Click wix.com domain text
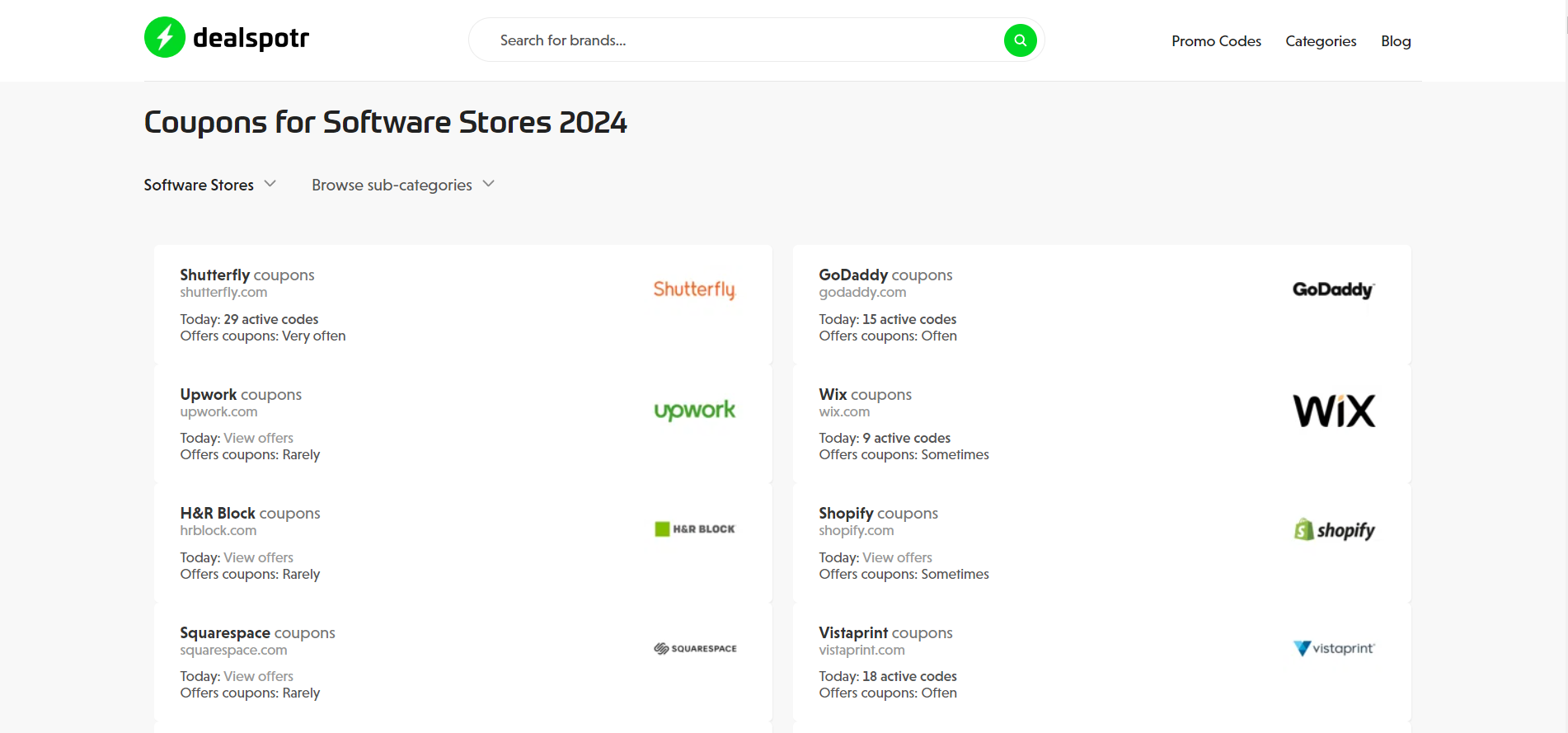 [844, 411]
